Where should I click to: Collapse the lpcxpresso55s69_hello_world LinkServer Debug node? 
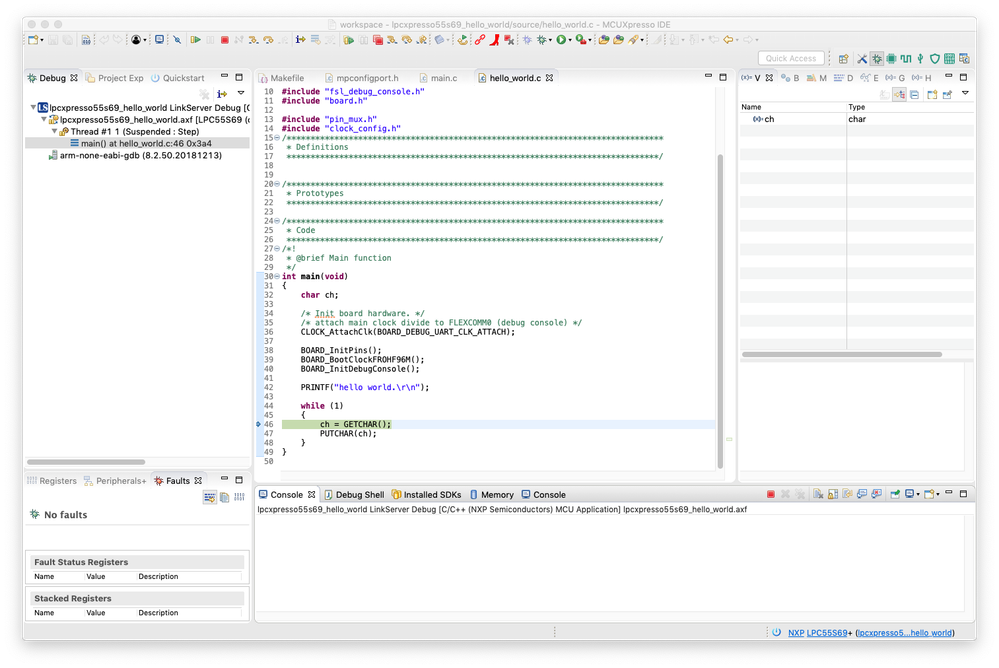coord(33,108)
